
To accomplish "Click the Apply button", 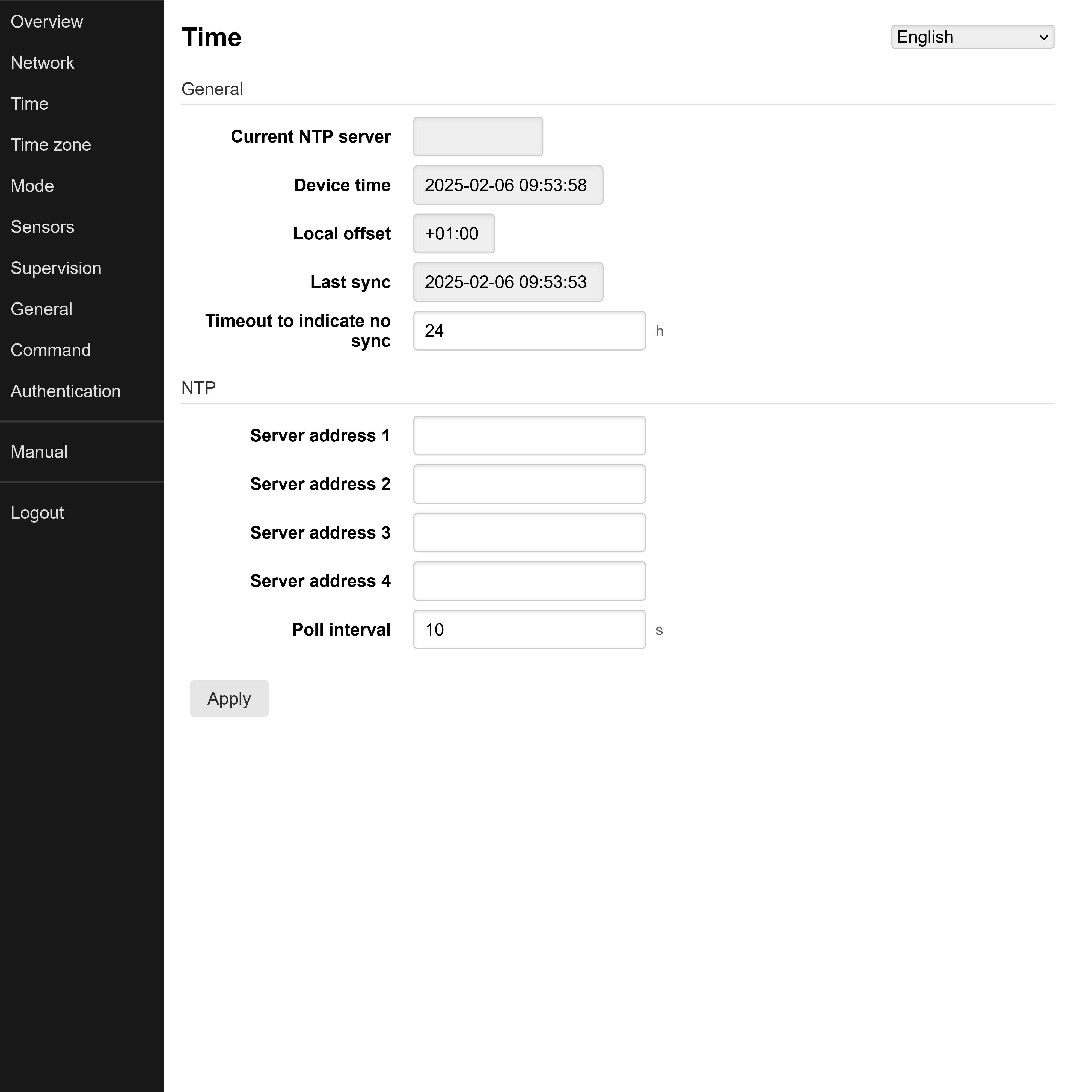I will click(229, 699).
